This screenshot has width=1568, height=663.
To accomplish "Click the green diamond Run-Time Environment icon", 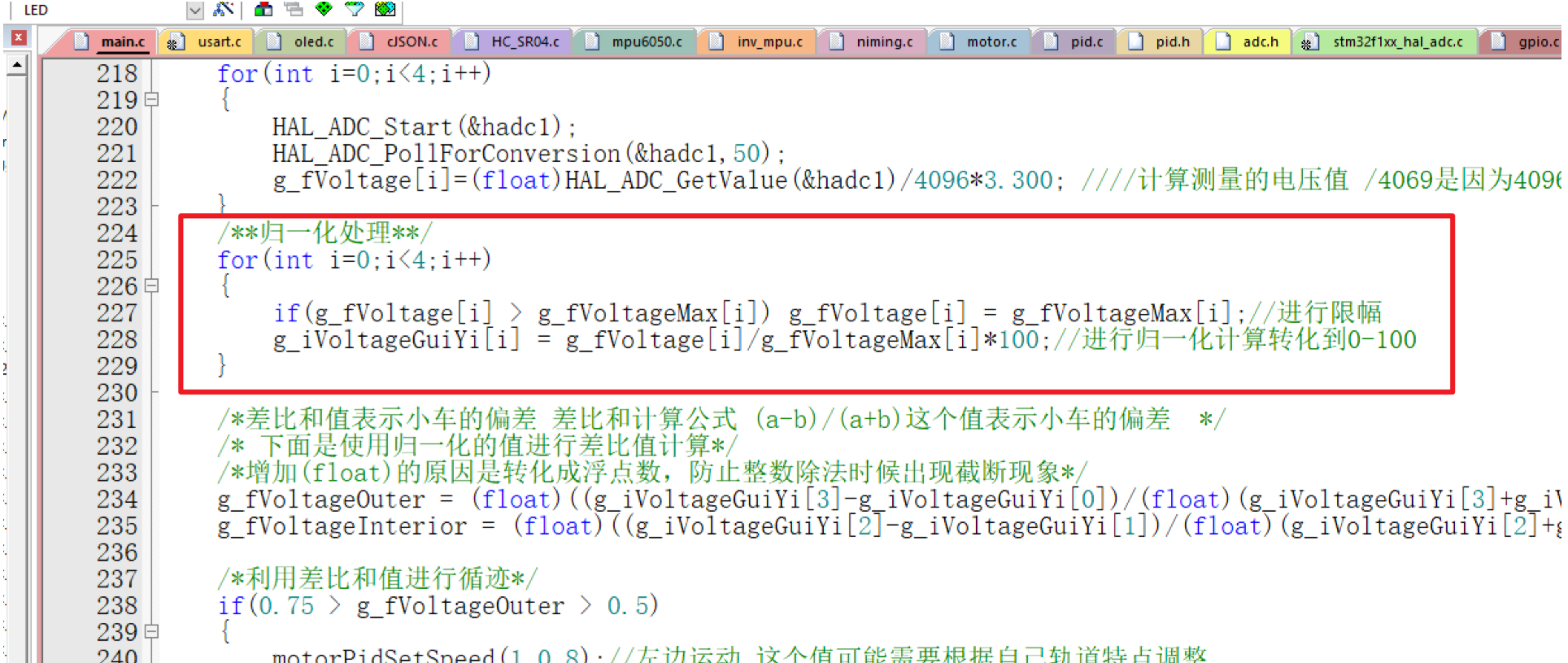I will [x=324, y=10].
